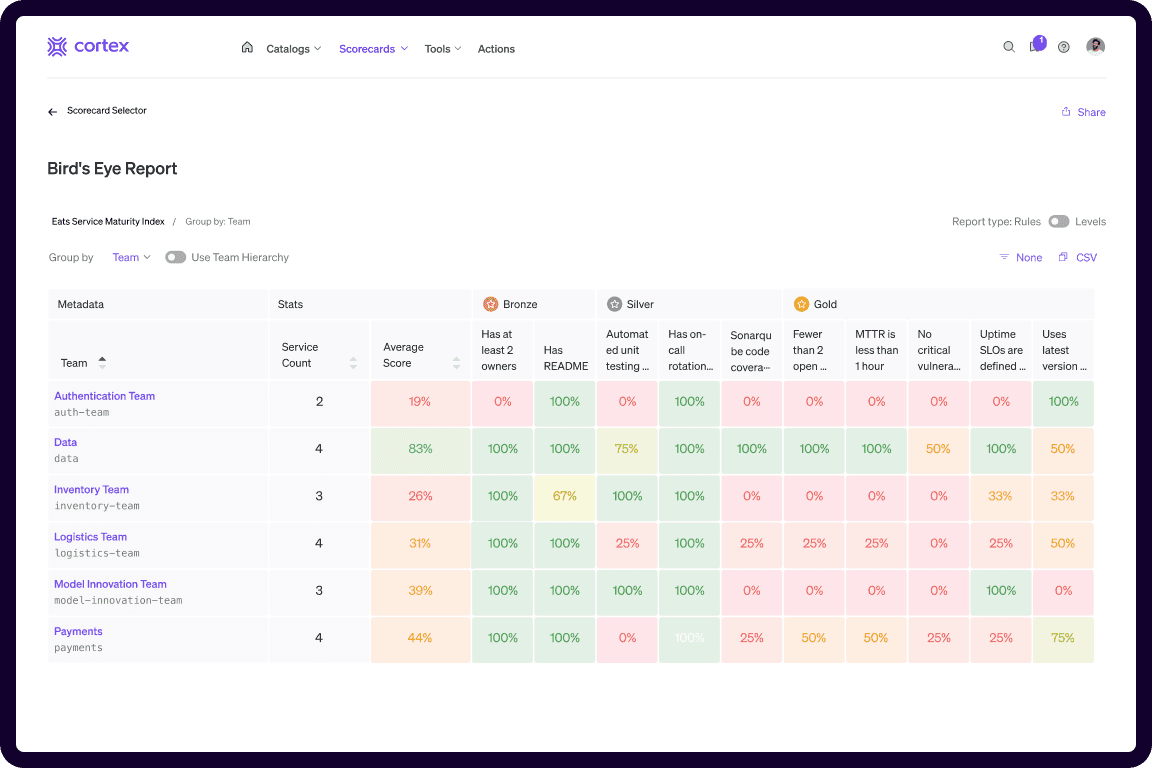This screenshot has height=768, width=1152.
Task: Click the Cortex logo icon
Action: coord(58,47)
